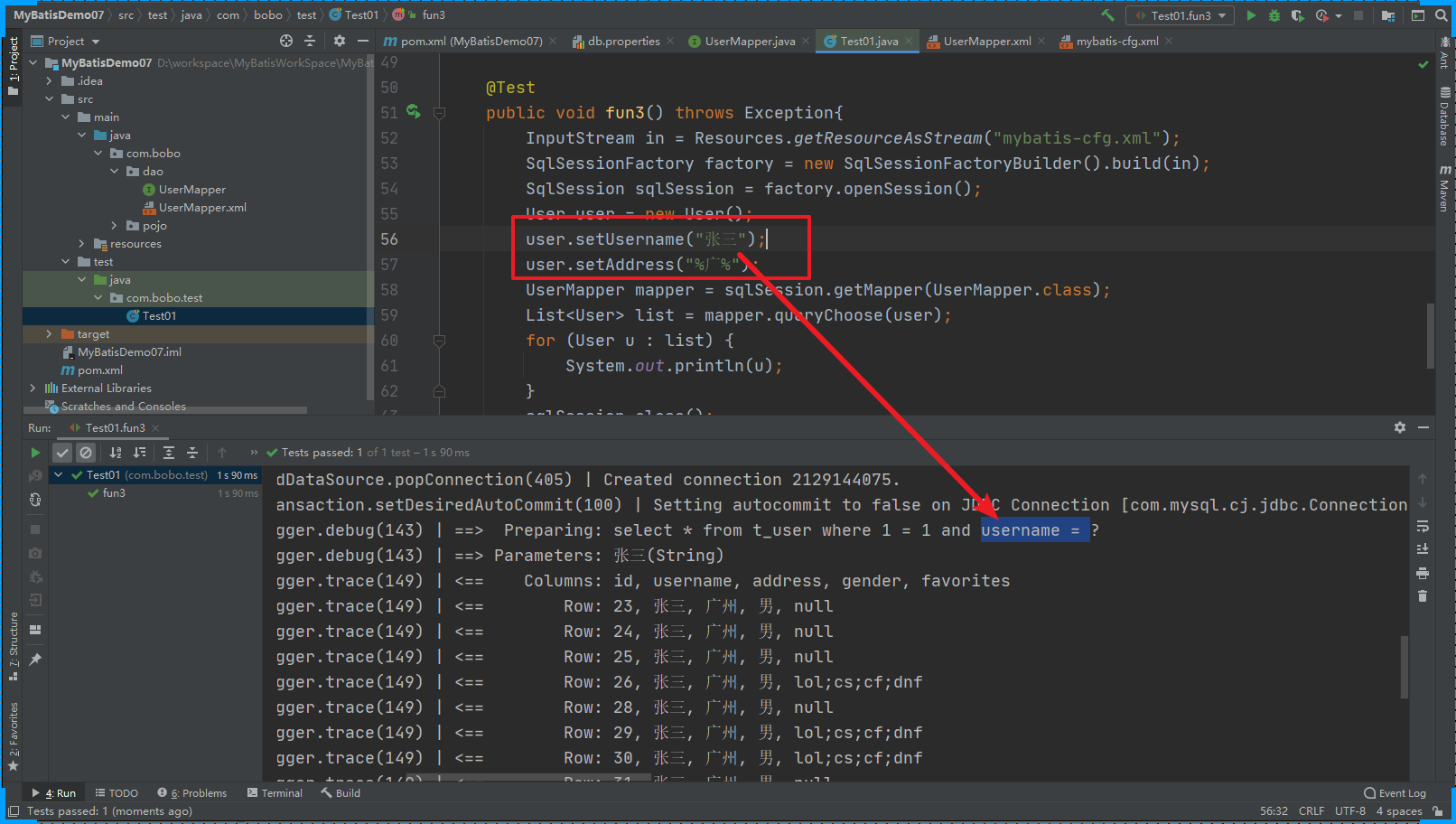Expand the .idea folder
Viewport: 1456px width, 824px height.
(x=50, y=81)
